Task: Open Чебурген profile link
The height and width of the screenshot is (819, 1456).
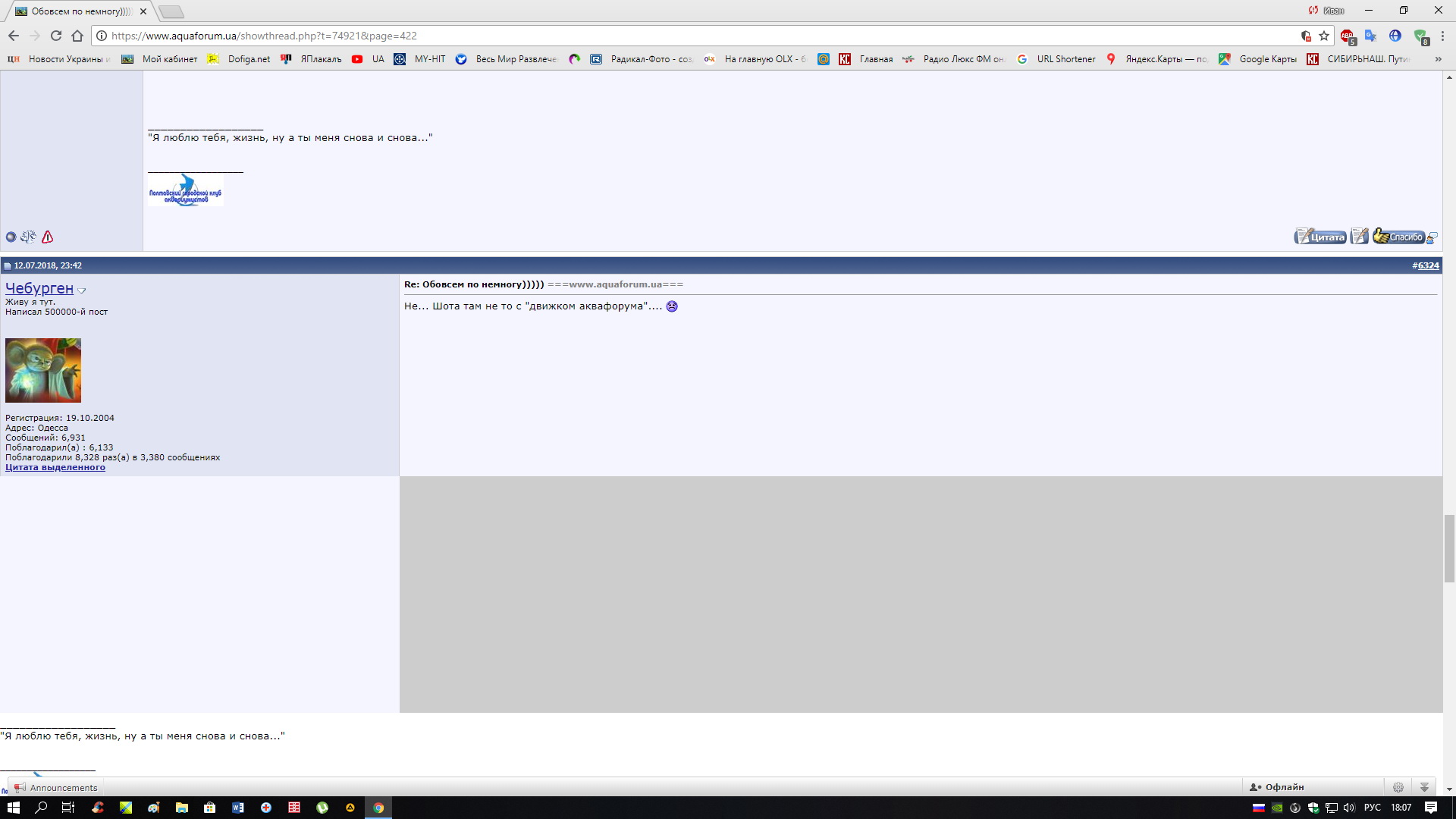Action: (39, 288)
